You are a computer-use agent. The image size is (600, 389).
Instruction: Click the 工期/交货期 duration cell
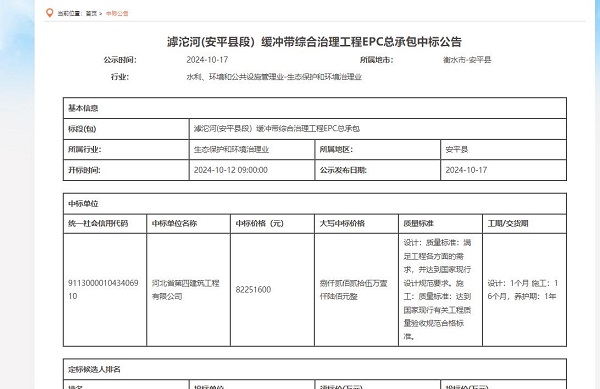[524, 290]
